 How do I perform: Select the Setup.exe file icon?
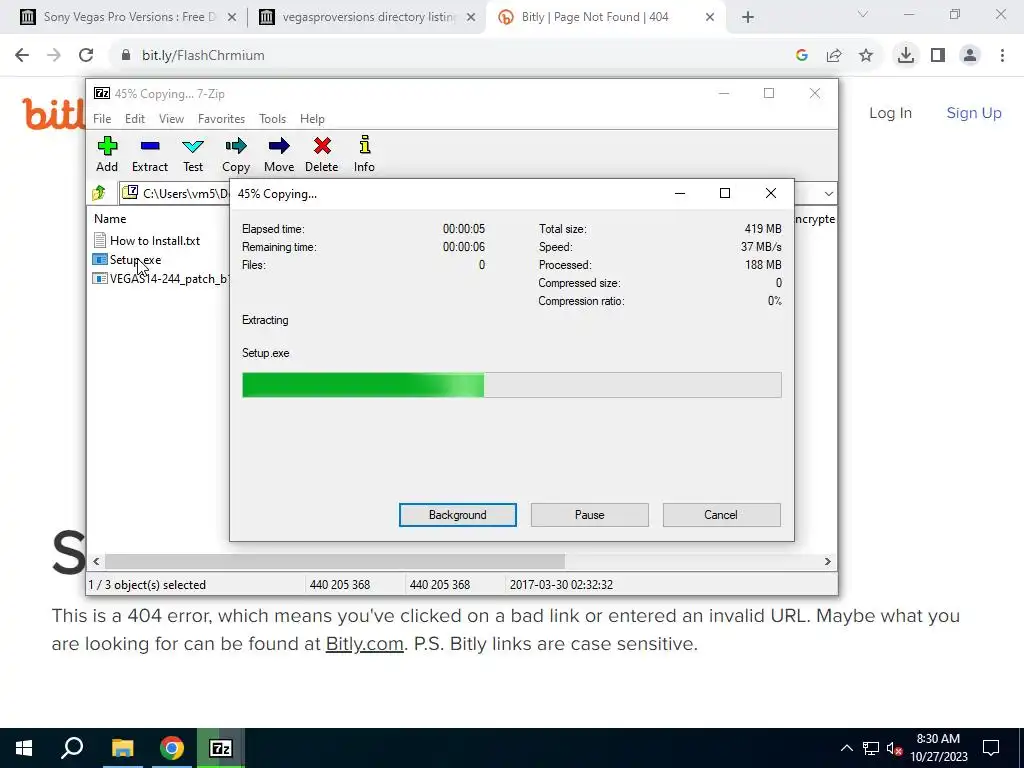[100, 259]
